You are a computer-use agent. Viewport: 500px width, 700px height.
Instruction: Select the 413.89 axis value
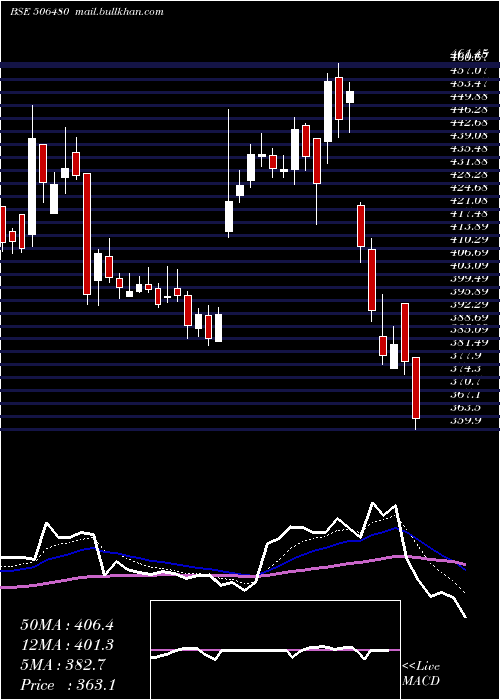coord(468,226)
